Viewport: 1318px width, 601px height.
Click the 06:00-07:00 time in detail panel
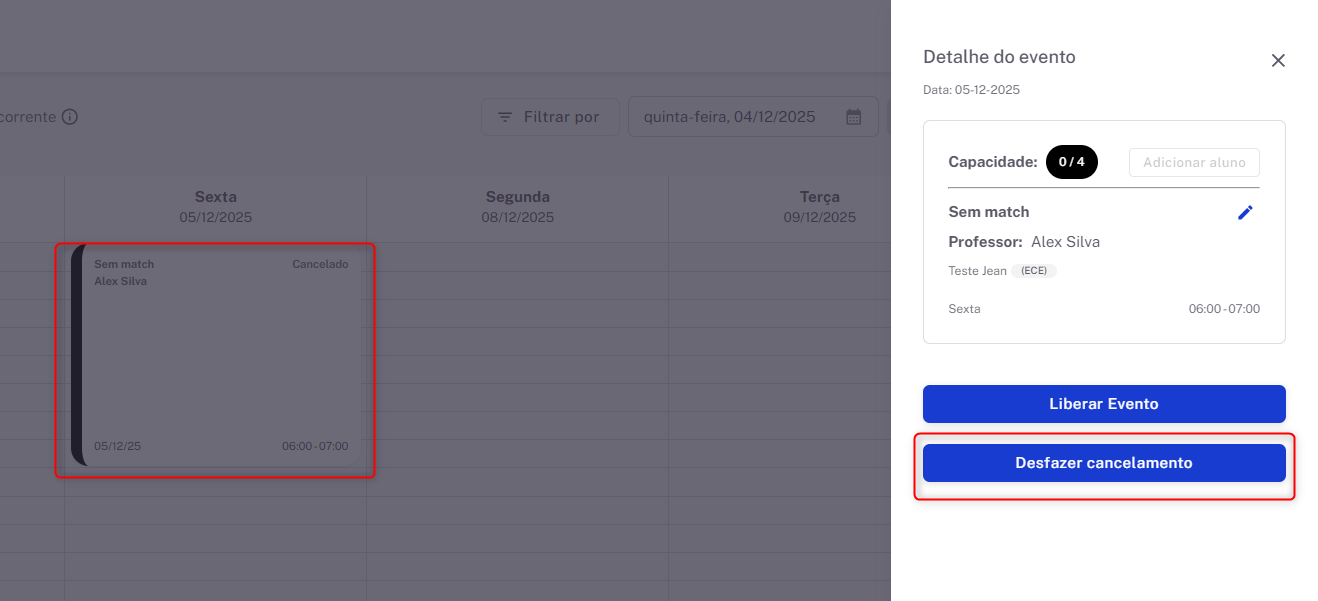click(x=1223, y=309)
